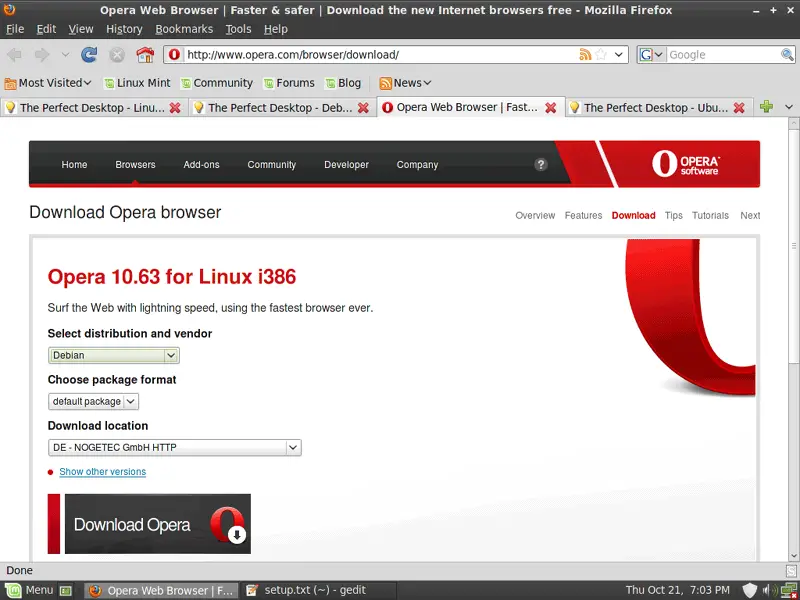This screenshot has height=600, width=800.
Task: Open the search engine selector dropdown
Action: click(x=652, y=55)
